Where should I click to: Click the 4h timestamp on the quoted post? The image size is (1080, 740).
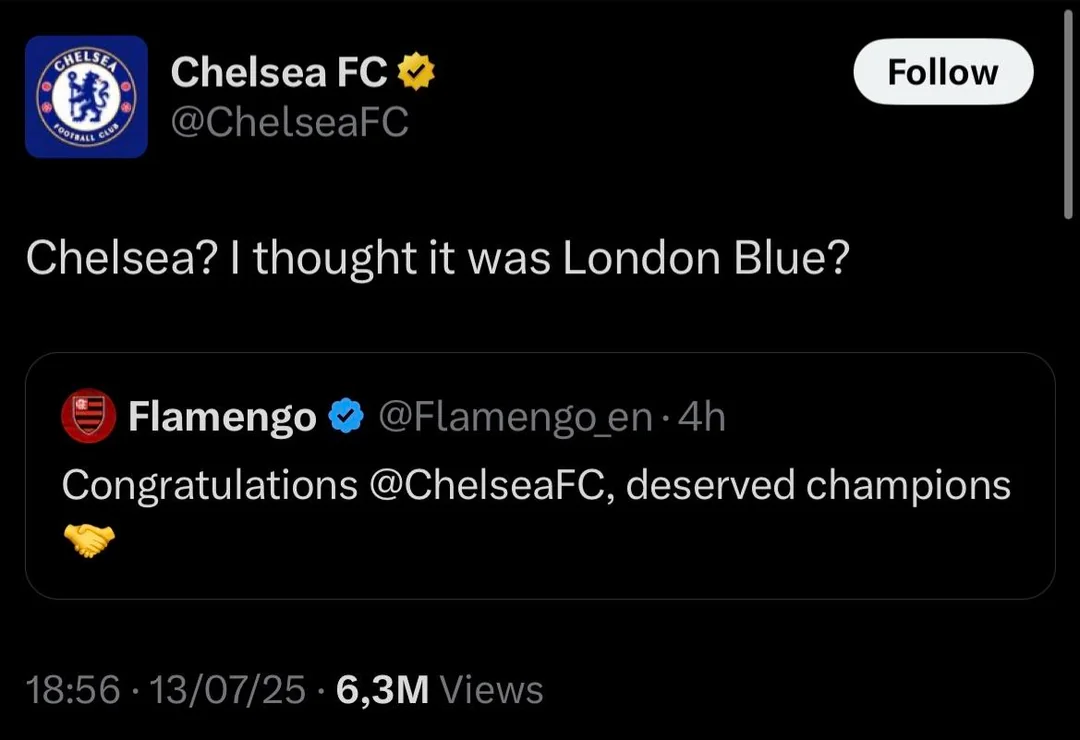pos(702,417)
